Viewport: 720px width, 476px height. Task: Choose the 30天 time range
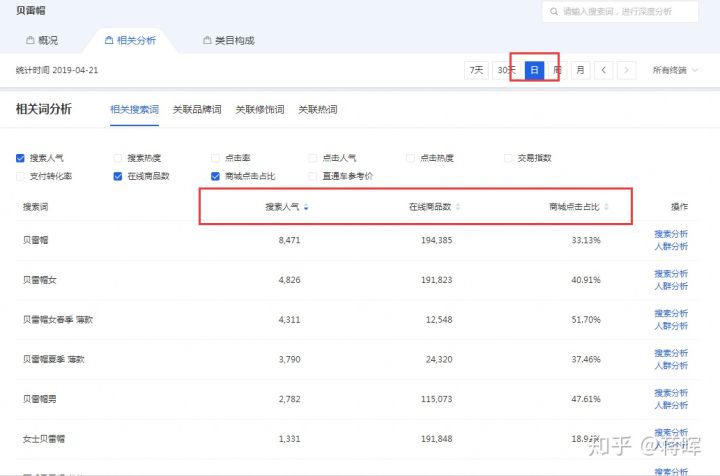[506, 70]
